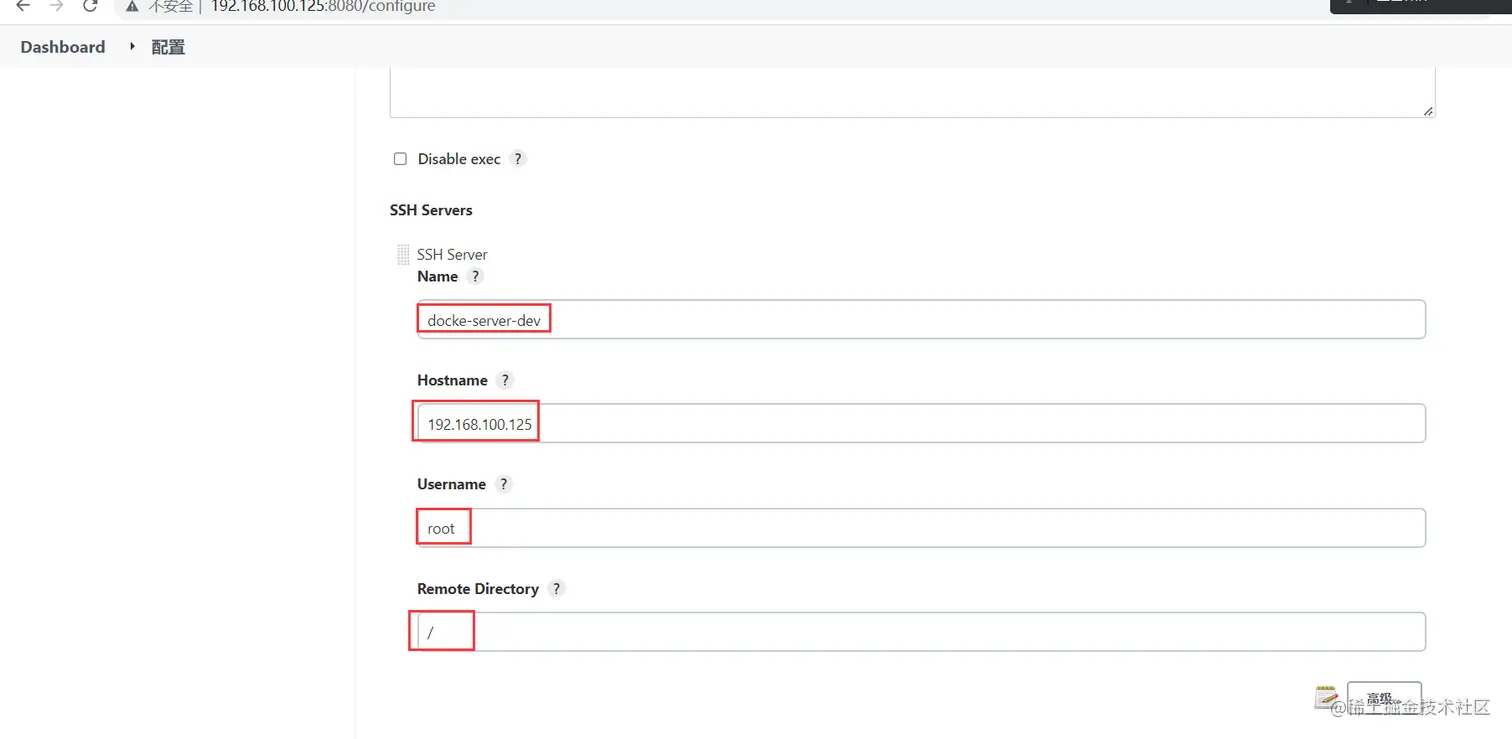Click the notepad pencil icon beside 高级
Screen dimensions: 1512x739
(1327, 697)
